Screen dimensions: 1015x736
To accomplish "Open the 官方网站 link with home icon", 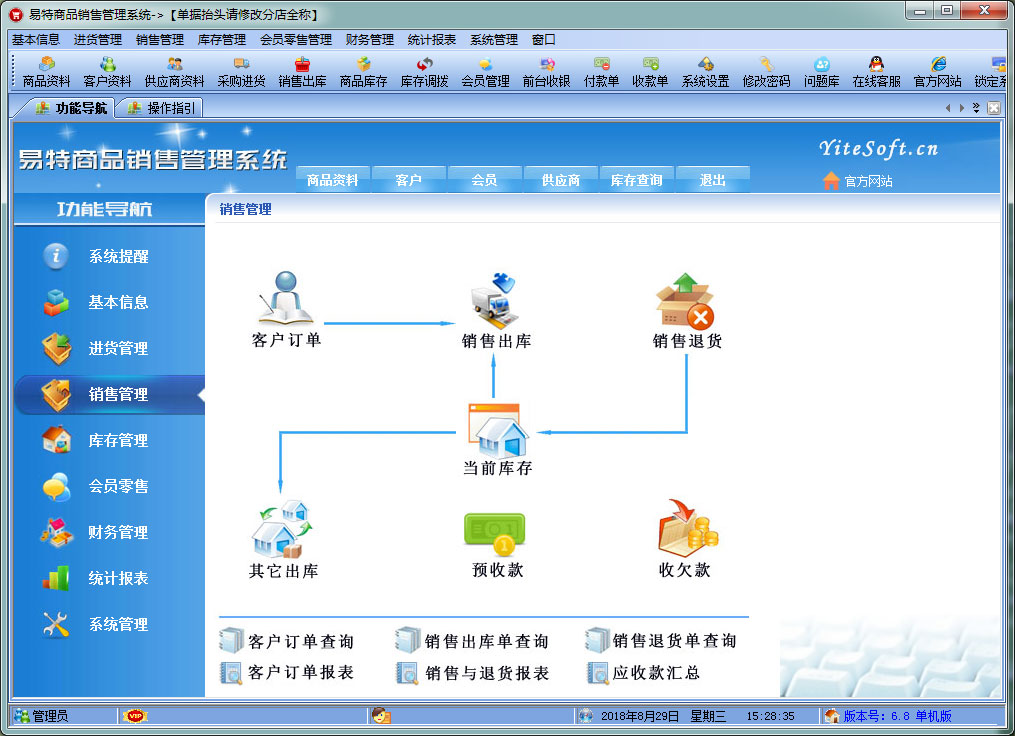I will [858, 181].
